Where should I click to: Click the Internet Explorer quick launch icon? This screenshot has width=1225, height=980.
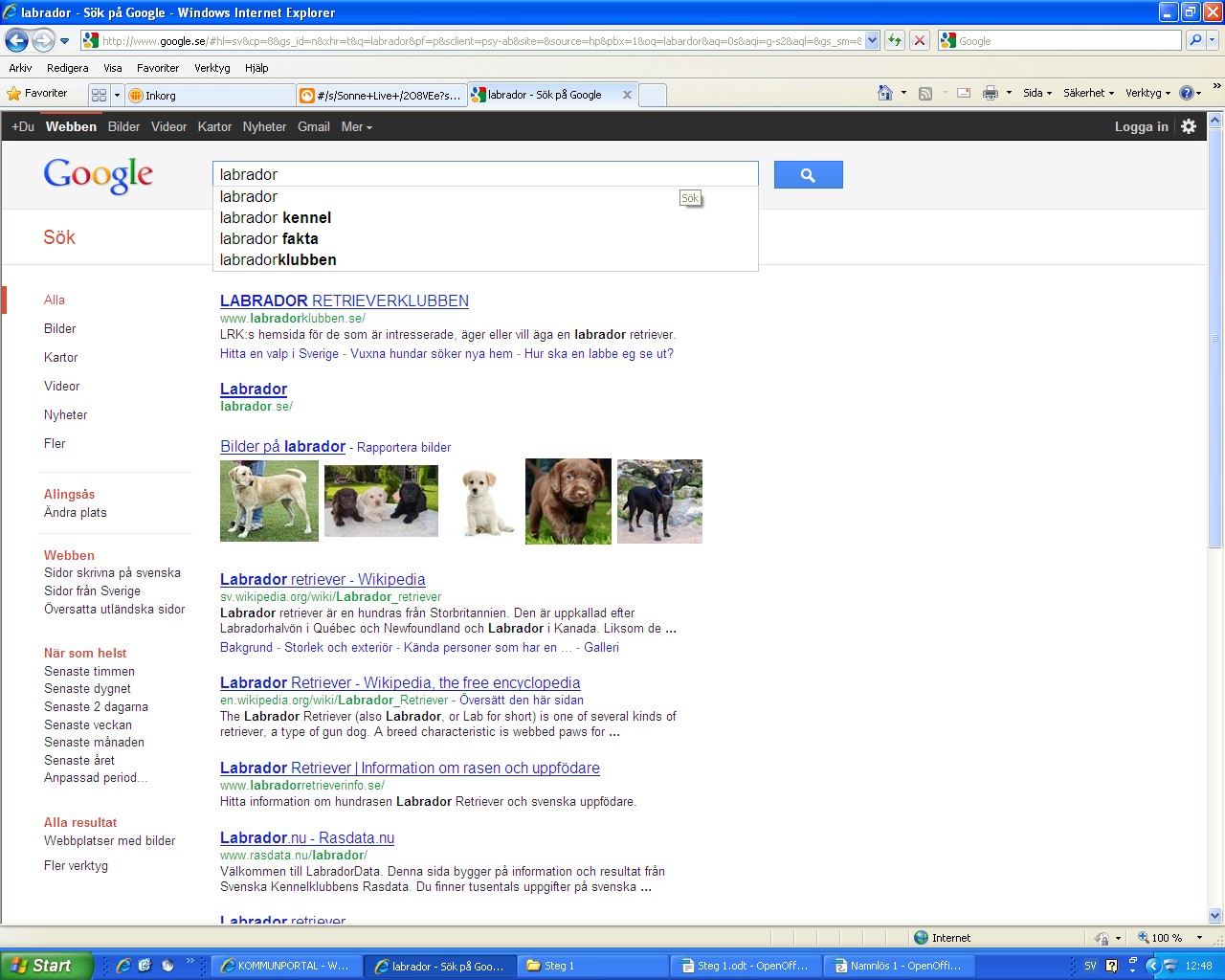pos(122,966)
